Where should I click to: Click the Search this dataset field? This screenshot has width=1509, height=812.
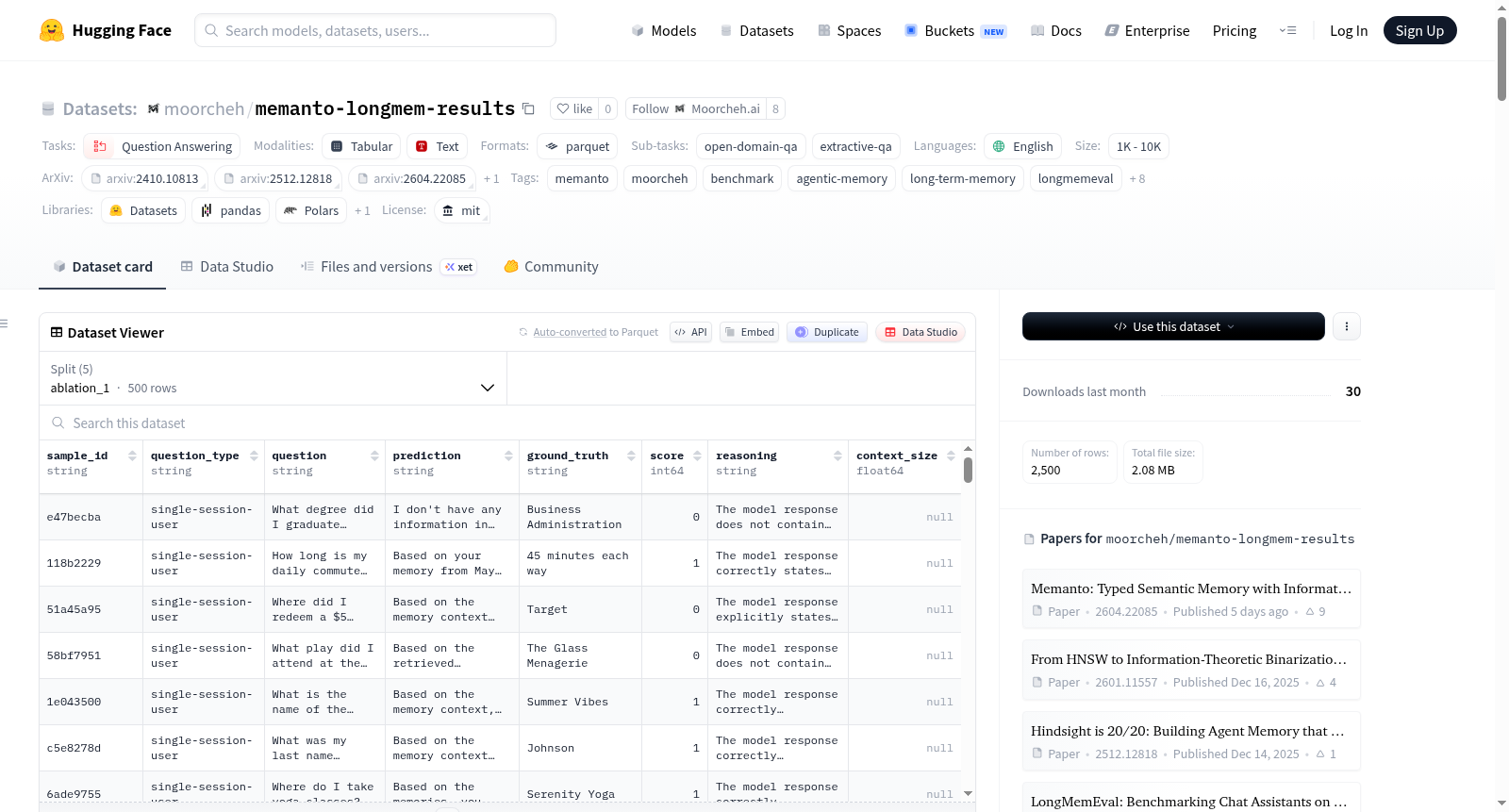(x=507, y=423)
